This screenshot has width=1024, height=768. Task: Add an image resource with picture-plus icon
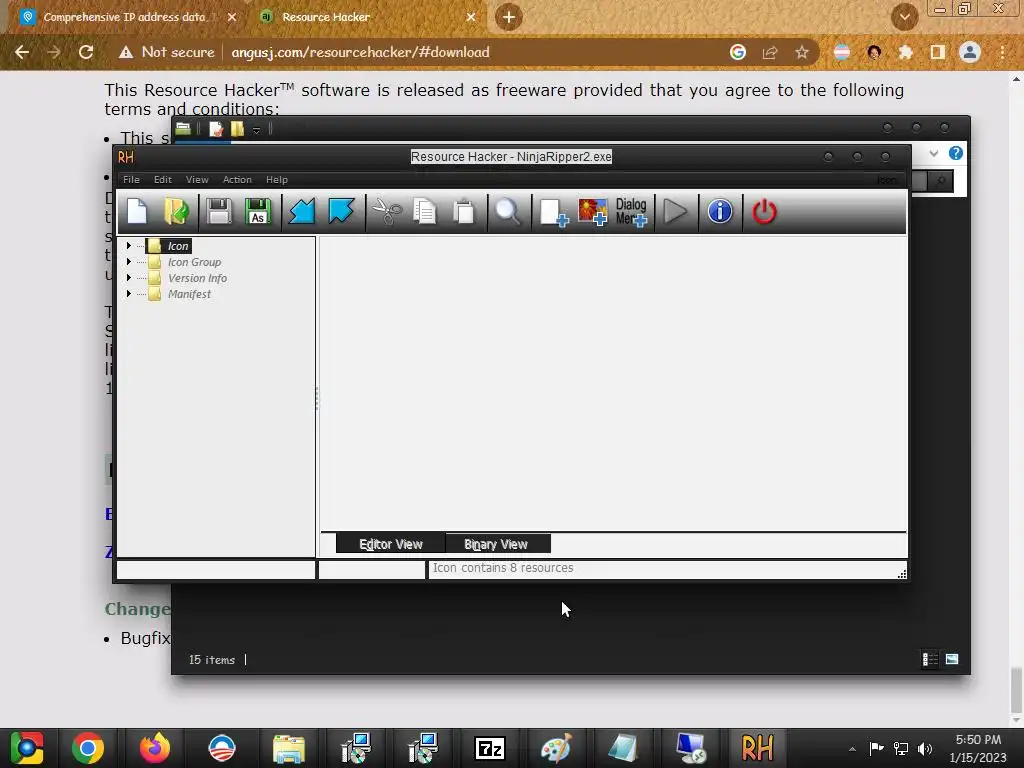tap(593, 212)
